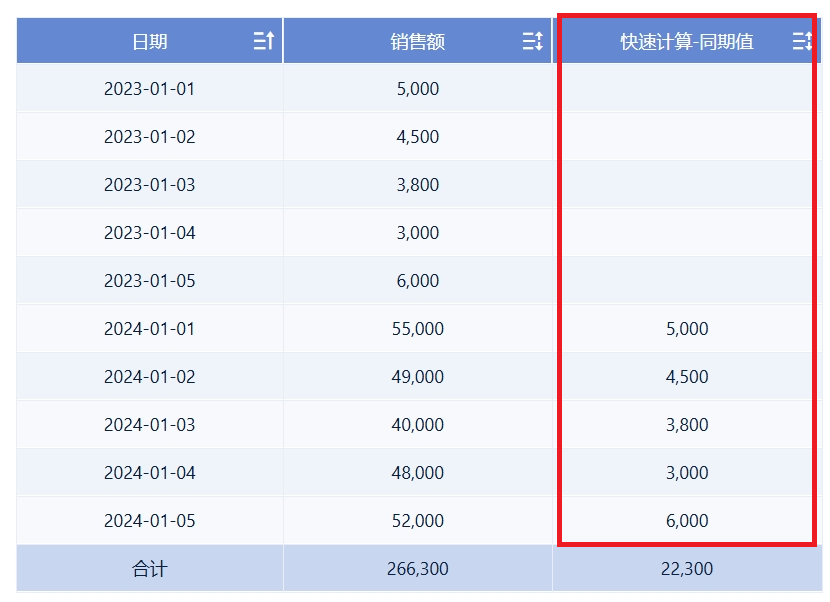Click the 6,000 same-period value for 2024-01-05
This screenshot has height=602, width=830.
(x=687, y=520)
